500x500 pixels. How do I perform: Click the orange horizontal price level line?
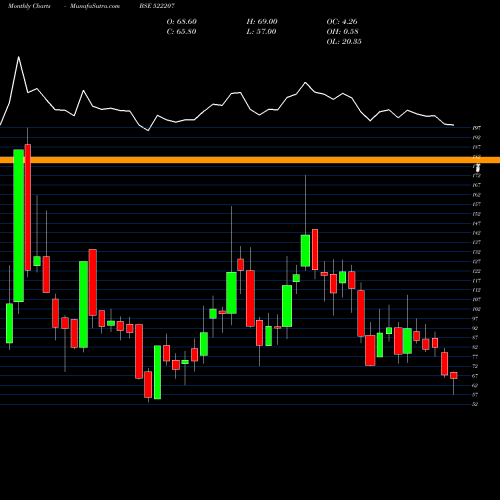point(250,160)
